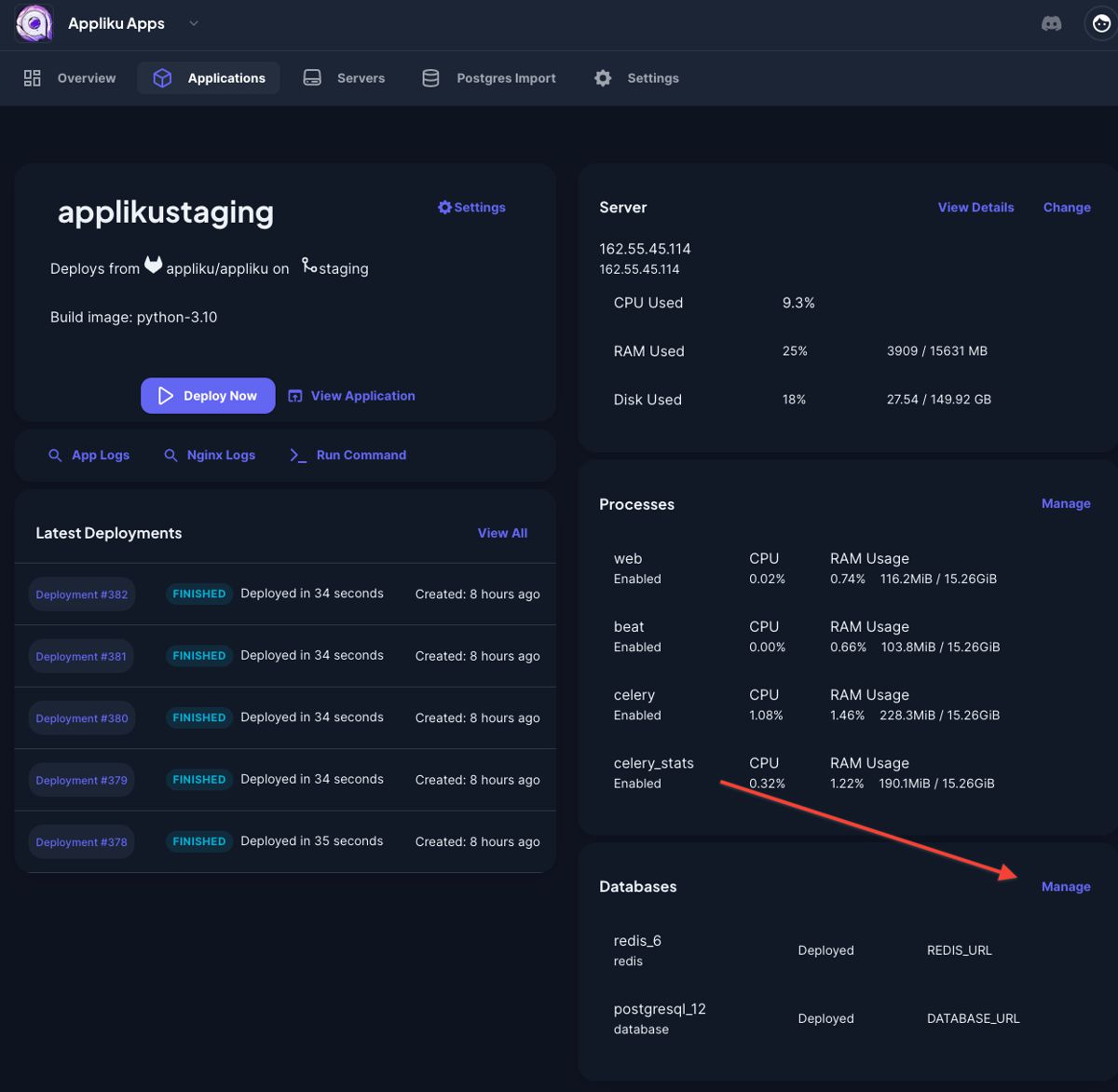Viewport: 1118px width, 1092px height.
Task: Click the GitHub cat icon beside appliku/appliku
Action: click(153, 266)
